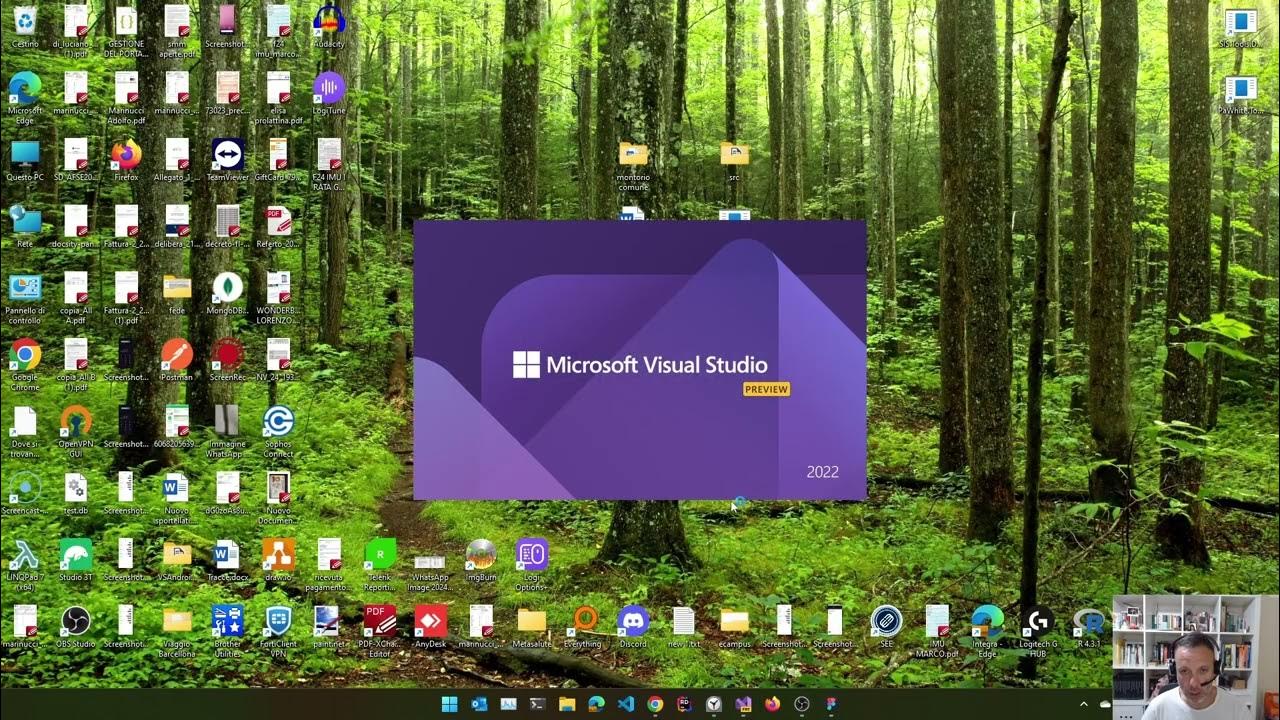Open Google Chrome from the taskbar
Image resolution: width=1280 pixels, height=720 pixels.
[x=655, y=706]
